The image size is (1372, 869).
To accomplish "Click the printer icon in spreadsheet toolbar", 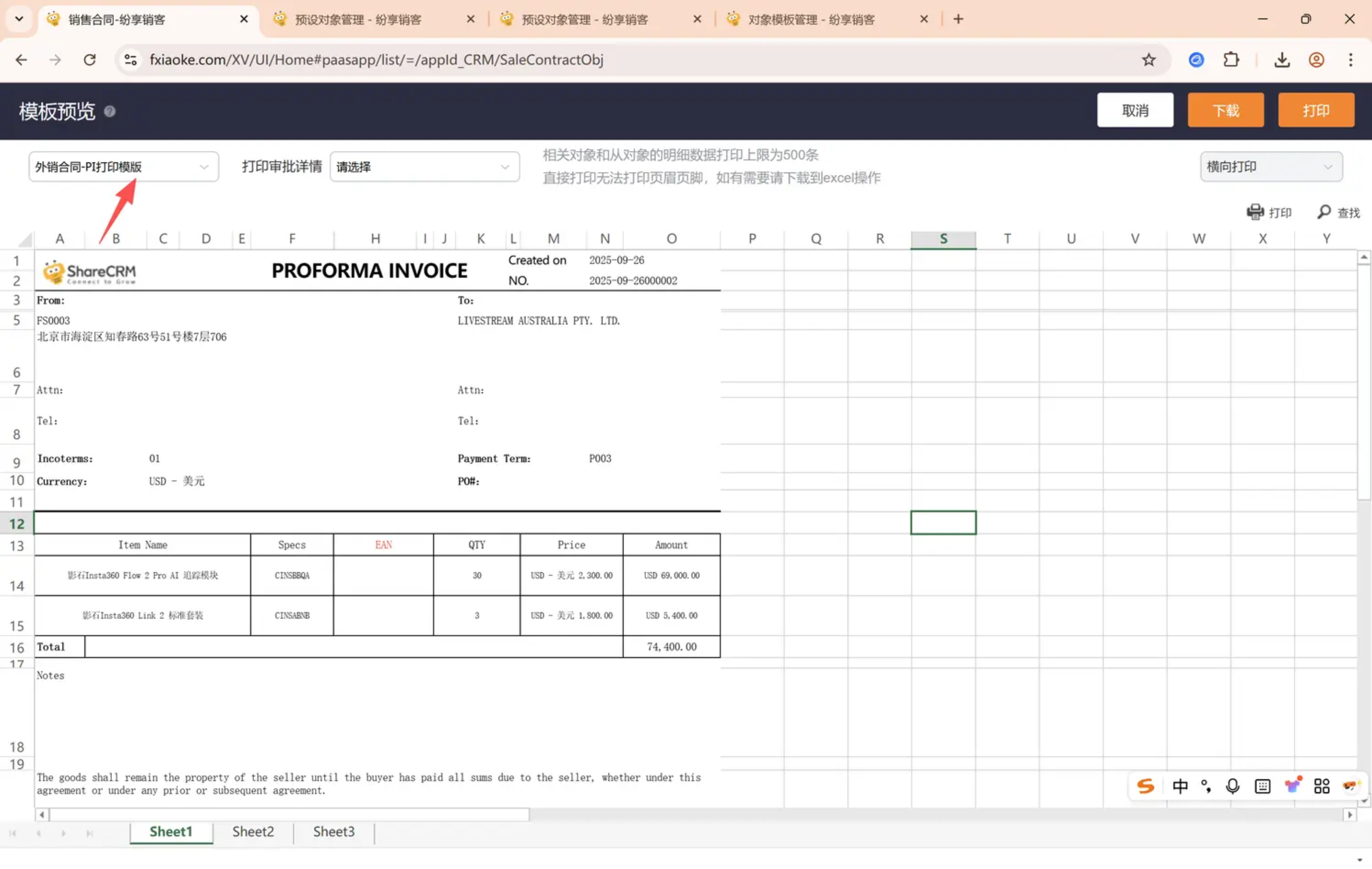I will tap(1255, 212).
